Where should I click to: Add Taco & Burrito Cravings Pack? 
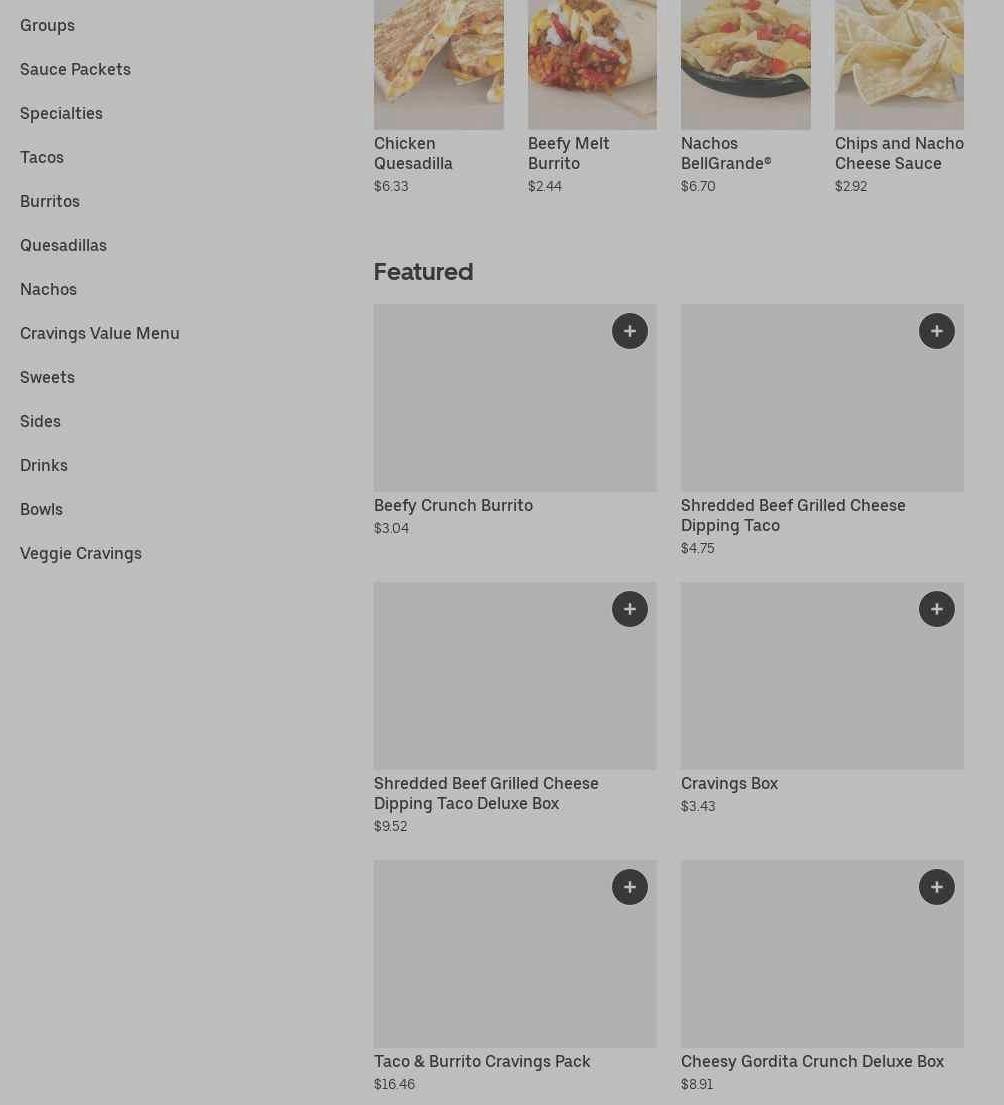(x=629, y=887)
